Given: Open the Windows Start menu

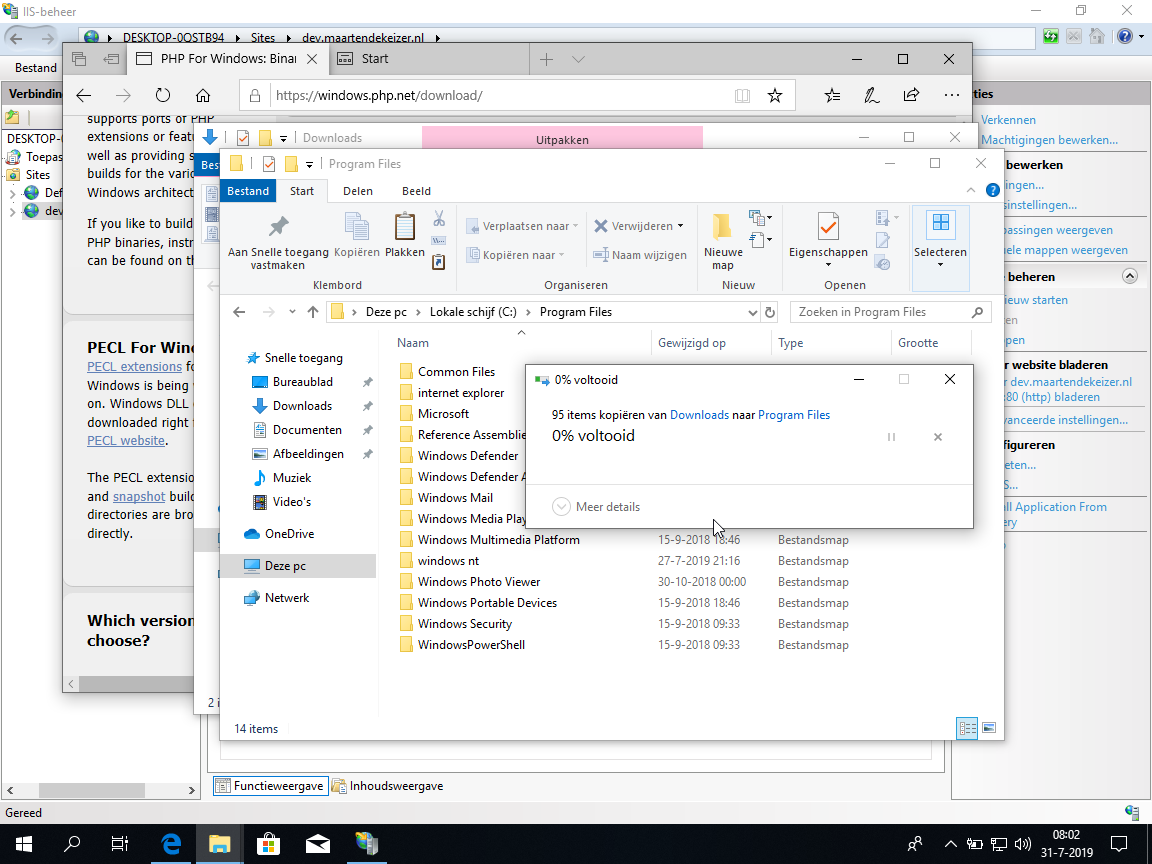Looking at the screenshot, I should (23, 843).
